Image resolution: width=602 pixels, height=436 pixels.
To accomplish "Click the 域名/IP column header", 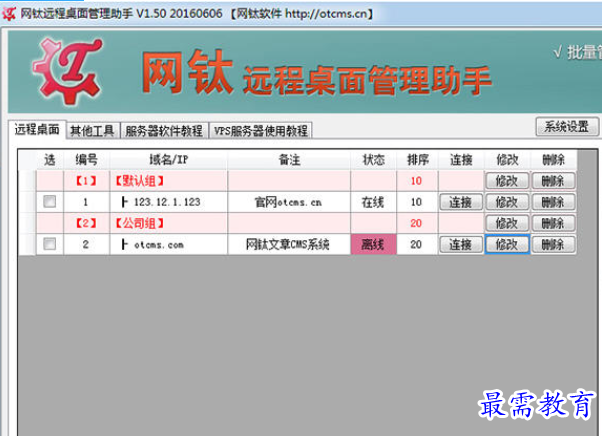I will 169,160.
